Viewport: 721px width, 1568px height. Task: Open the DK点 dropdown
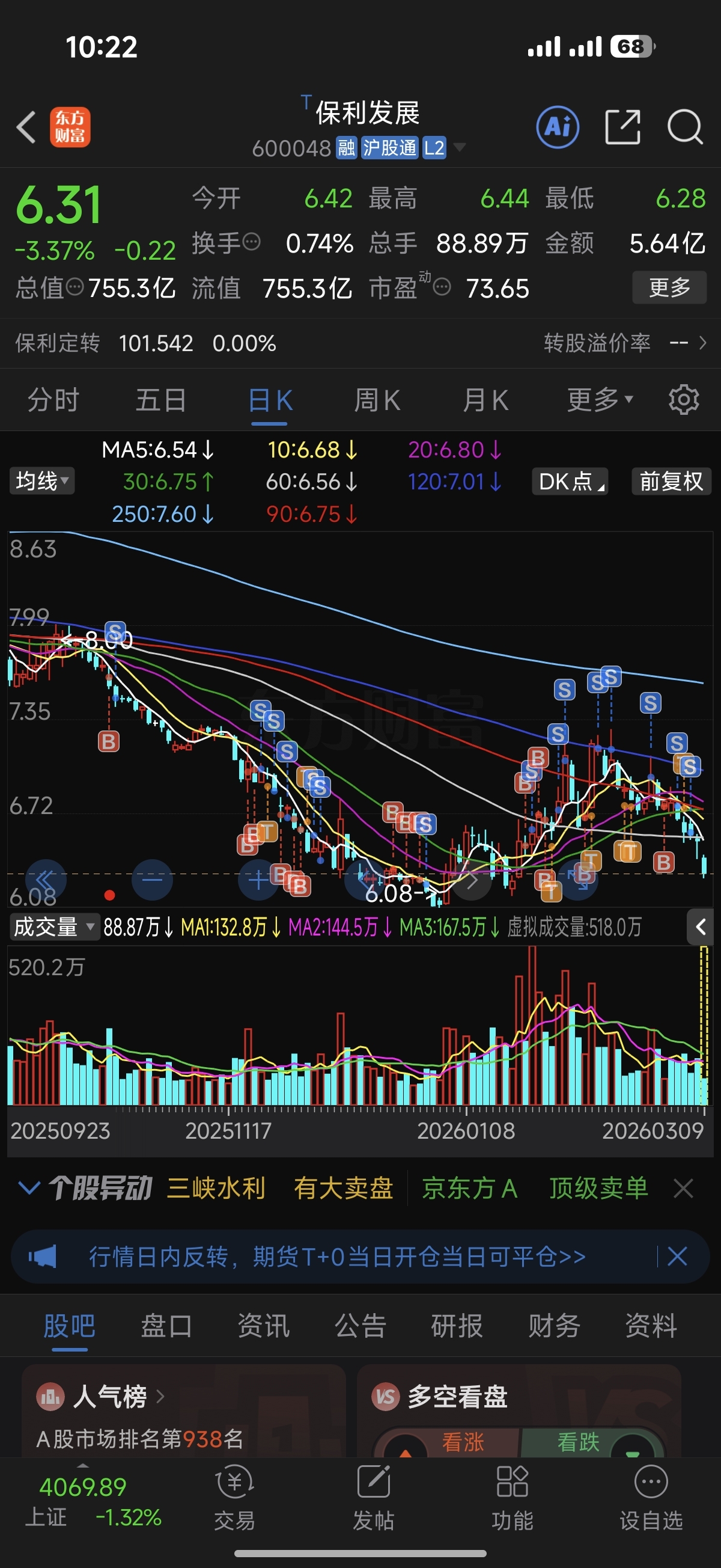[571, 481]
